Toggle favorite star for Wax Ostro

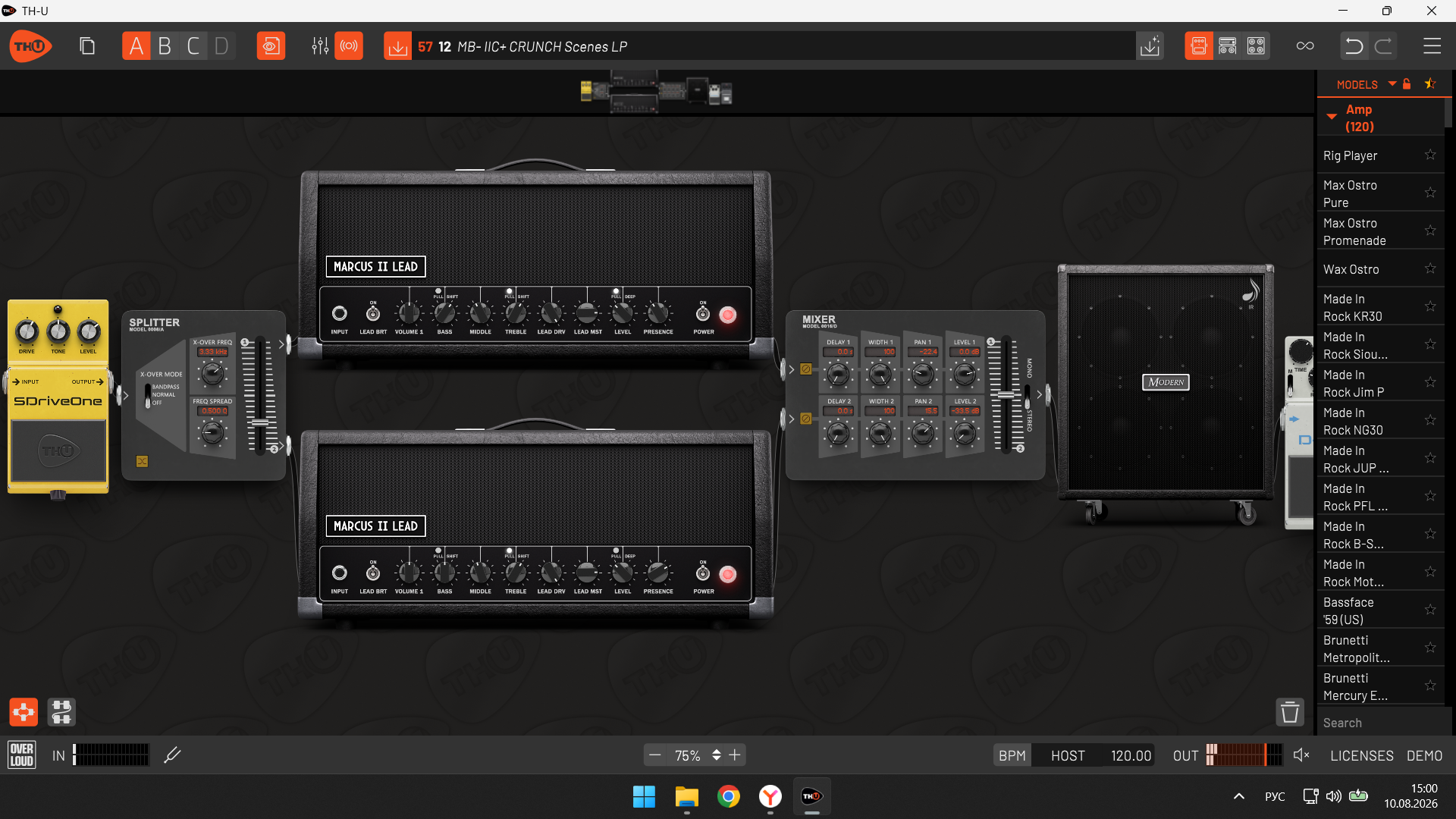pos(1430,269)
